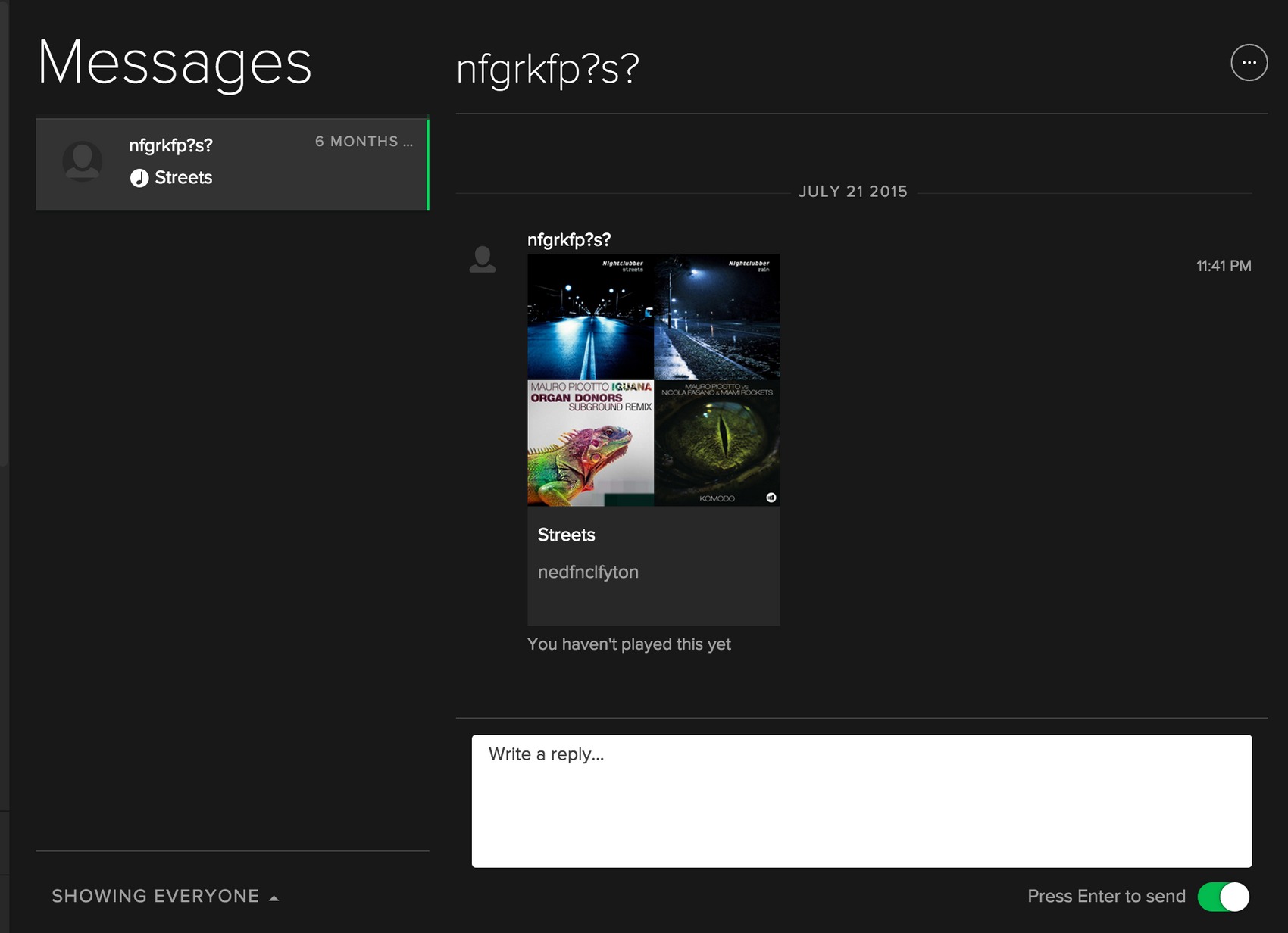Image resolution: width=1288 pixels, height=933 pixels.
Task: Click the music note icon beside Streets
Action: coord(139,178)
